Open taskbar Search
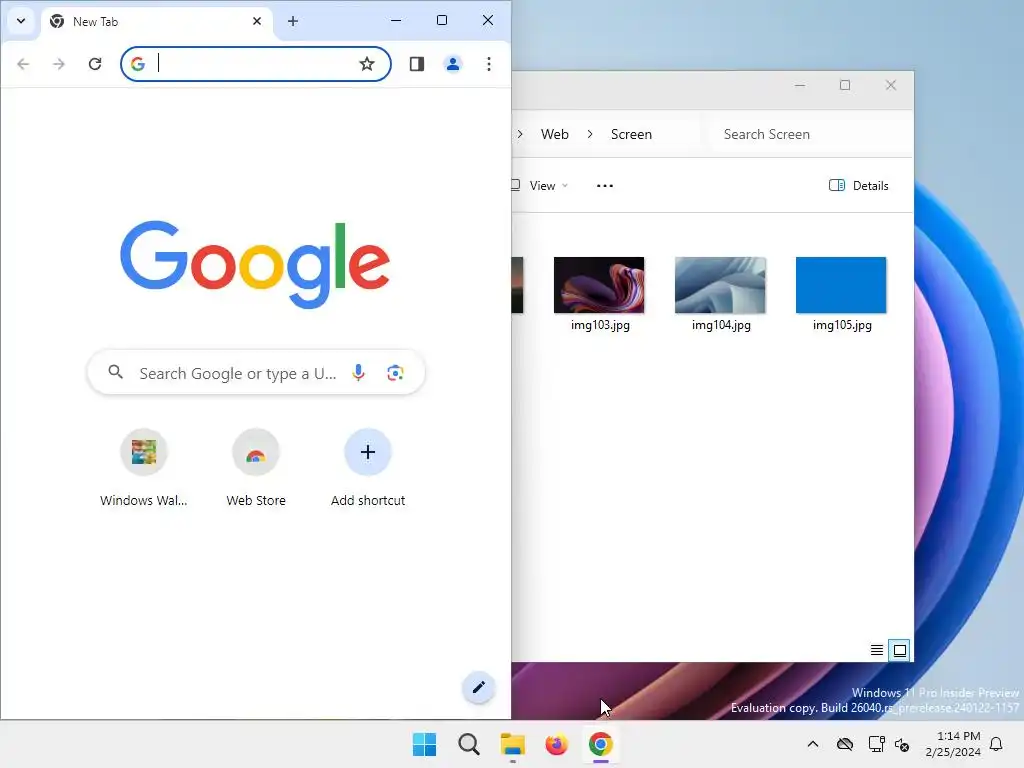1024x768 pixels. [x=469, y=744]
